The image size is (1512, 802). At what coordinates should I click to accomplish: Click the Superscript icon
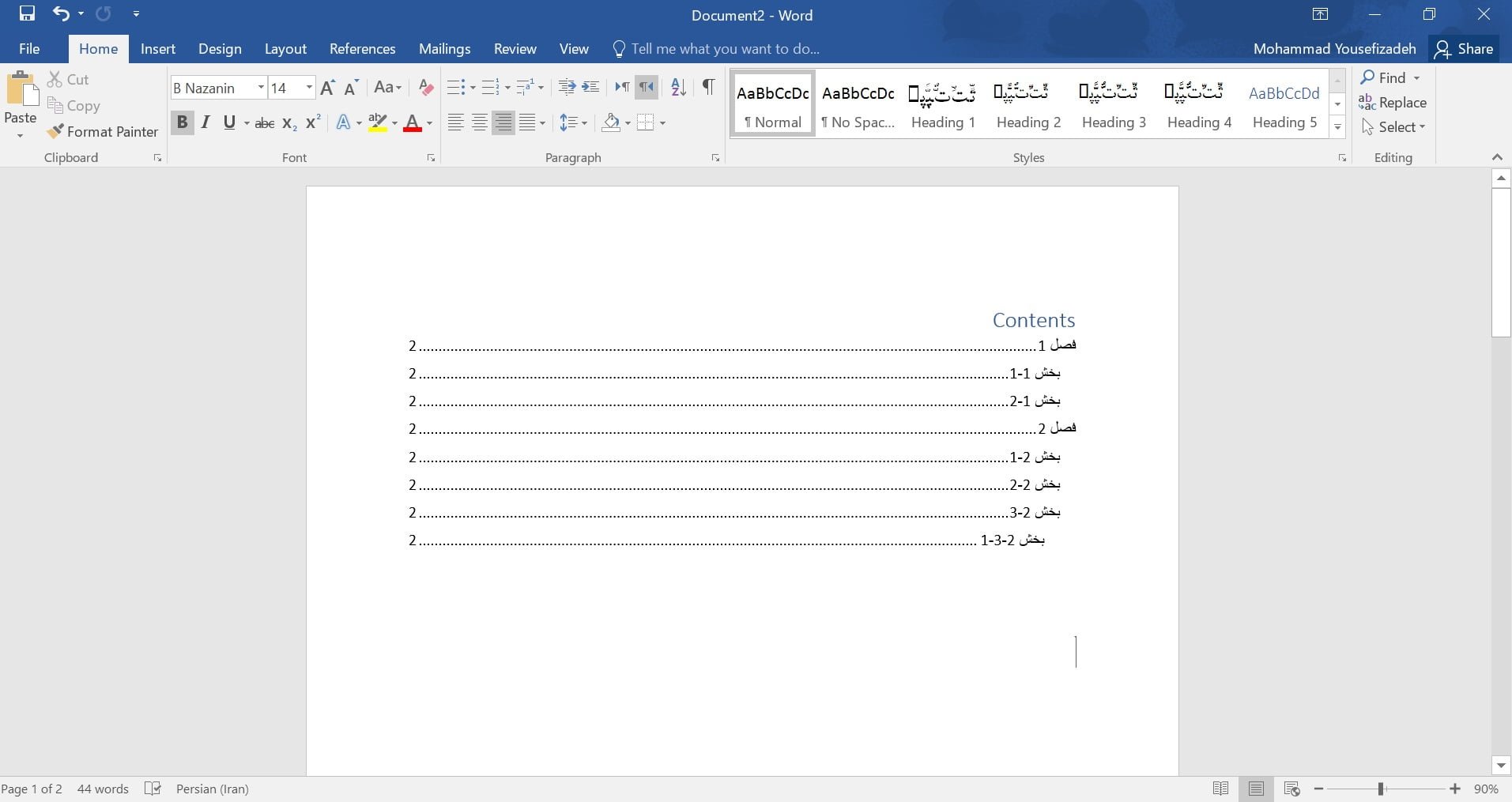(313, 123)
